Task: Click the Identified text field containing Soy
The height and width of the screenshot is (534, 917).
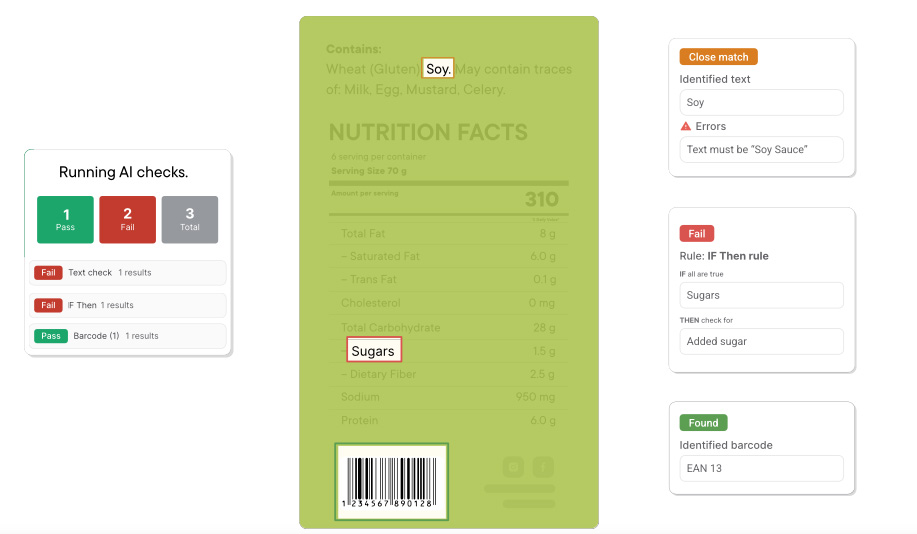Action: point(761,102)
